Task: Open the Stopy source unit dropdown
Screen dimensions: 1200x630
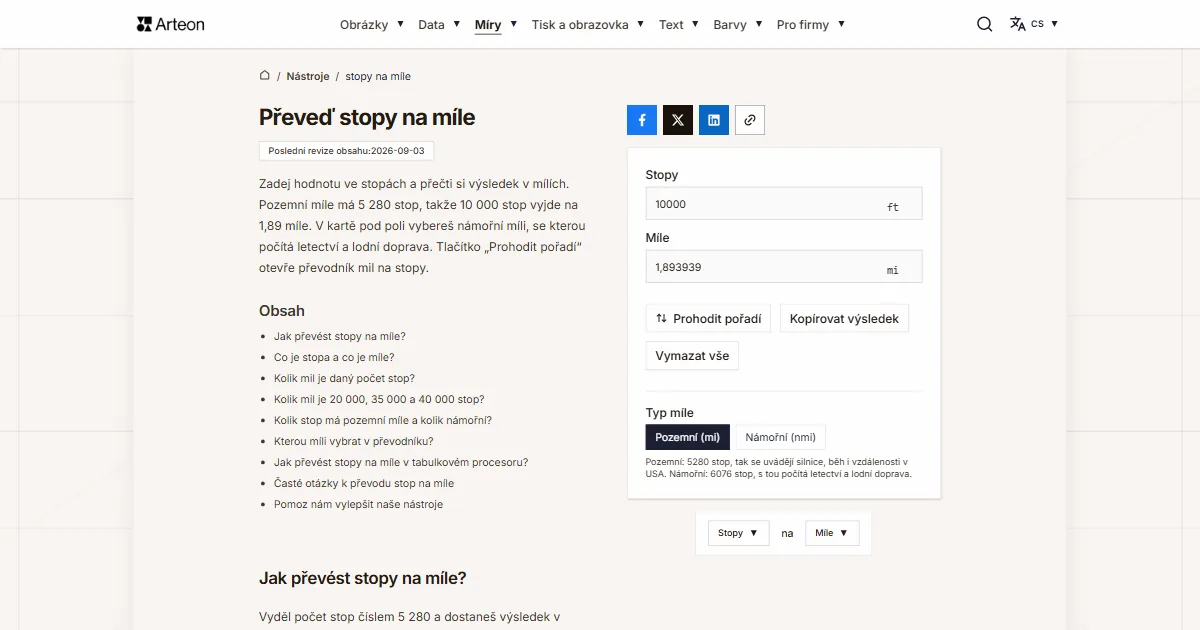Action: 739,533
